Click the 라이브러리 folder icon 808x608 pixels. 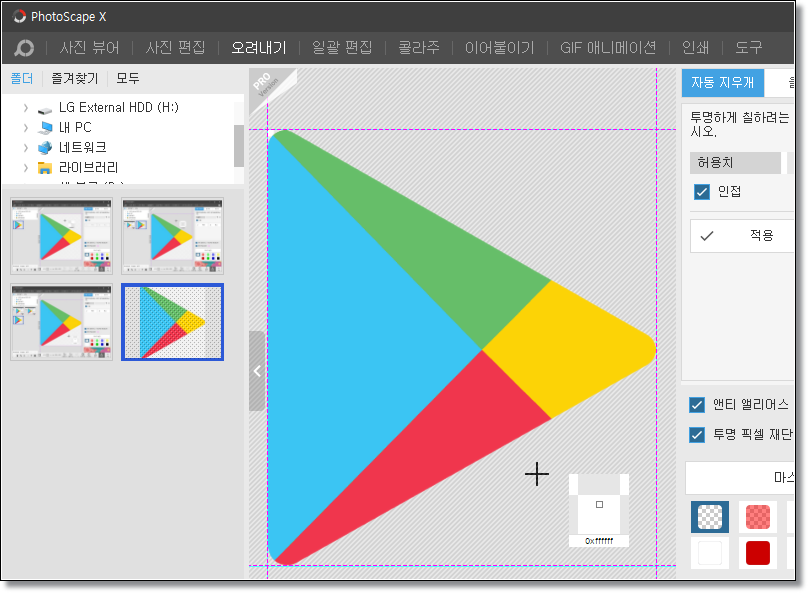coord(45,168)
